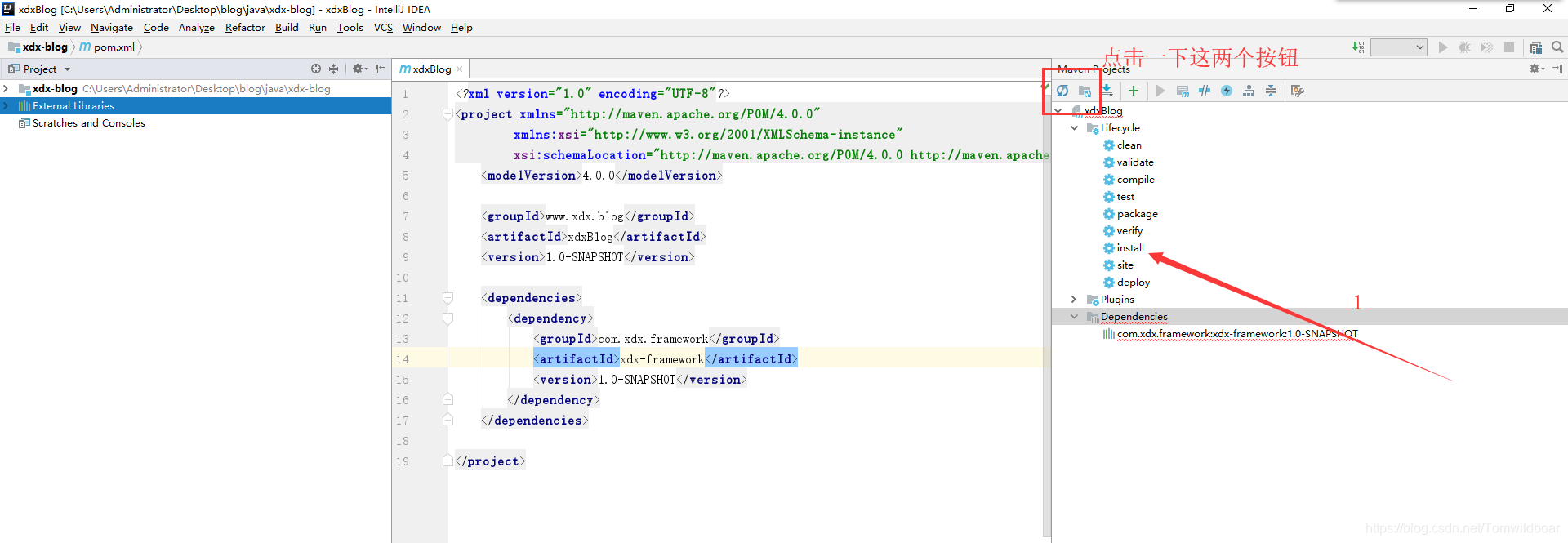Open Project panel gear settings
This screenshot has width=1568, height=543.
pos(359,69)
